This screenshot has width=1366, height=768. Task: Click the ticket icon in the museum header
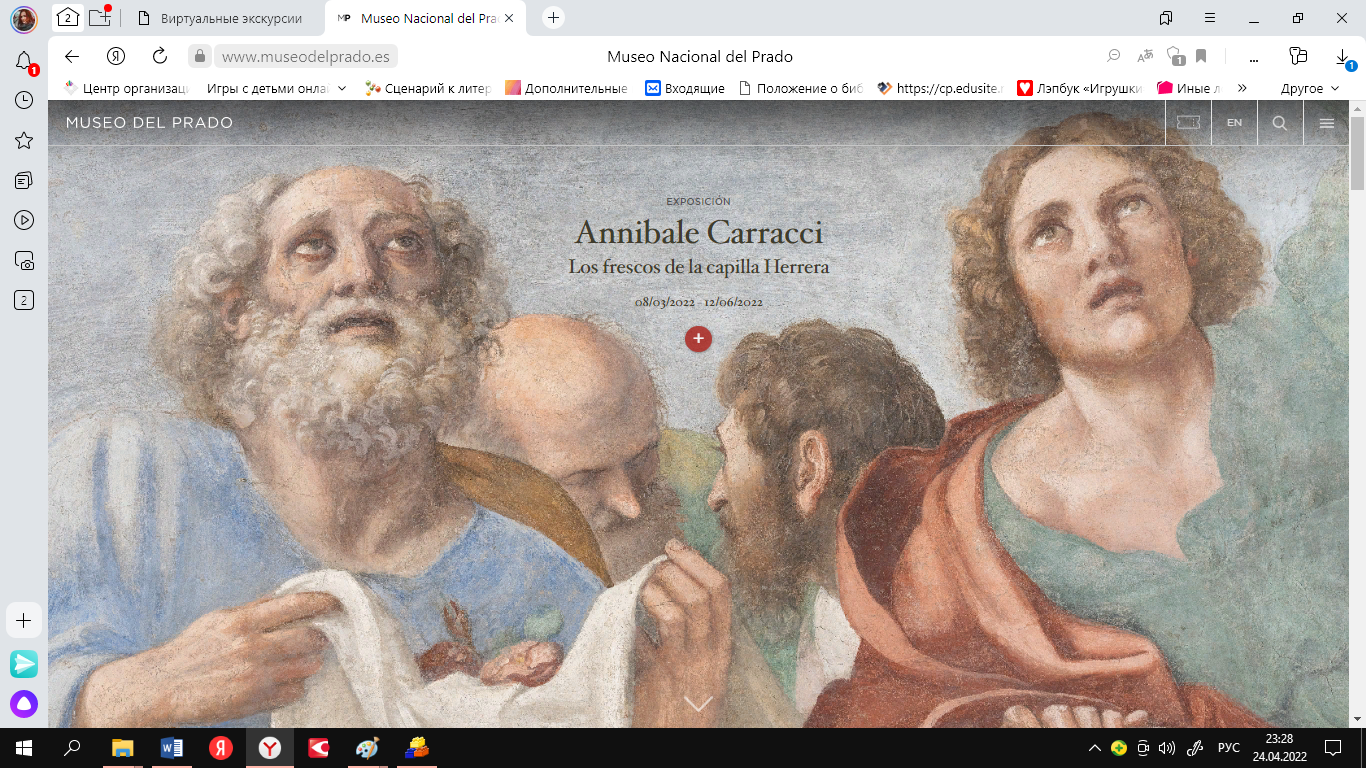click(1188, 123)
